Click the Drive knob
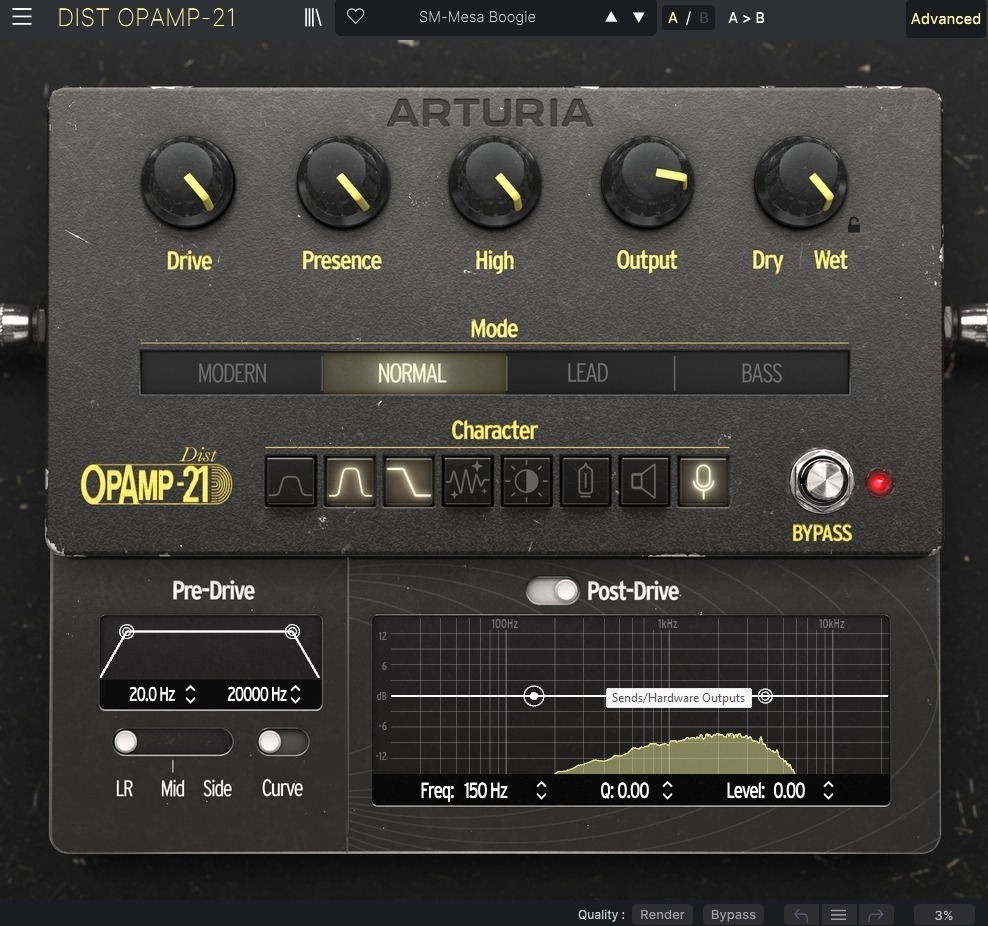The image size is (988, 926). coord(188,183)
